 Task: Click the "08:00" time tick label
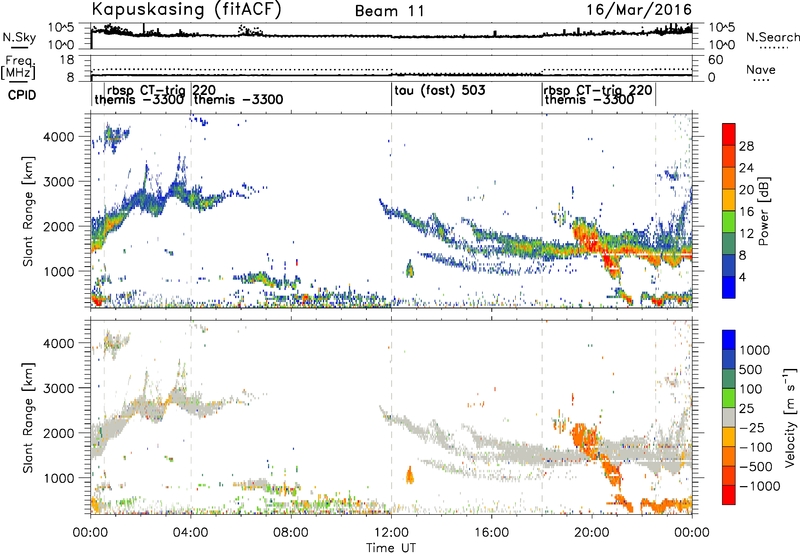[x=291, y=533]
